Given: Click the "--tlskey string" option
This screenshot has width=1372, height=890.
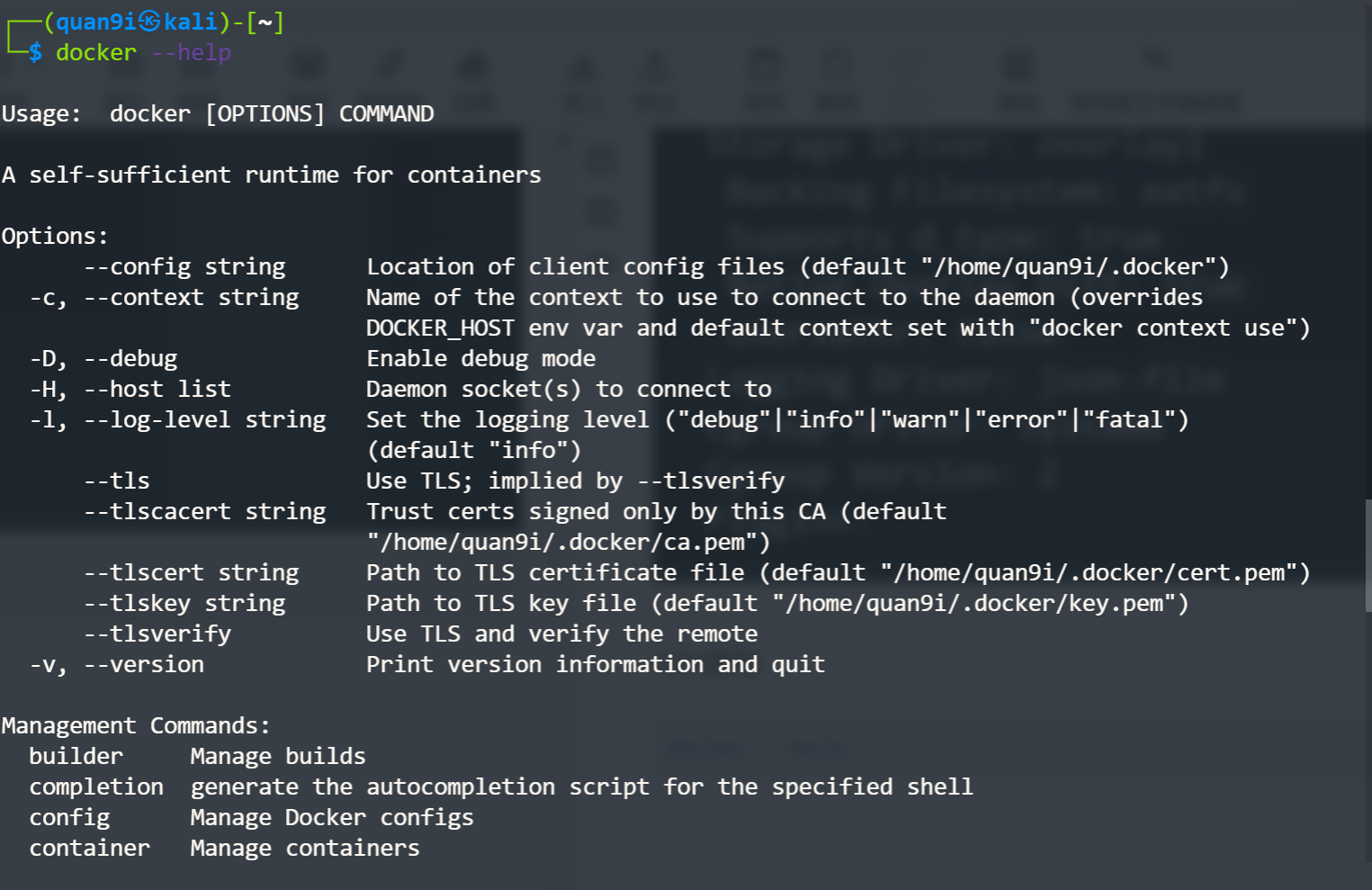Looking at the screenshot, I should (x=184, y=604).
